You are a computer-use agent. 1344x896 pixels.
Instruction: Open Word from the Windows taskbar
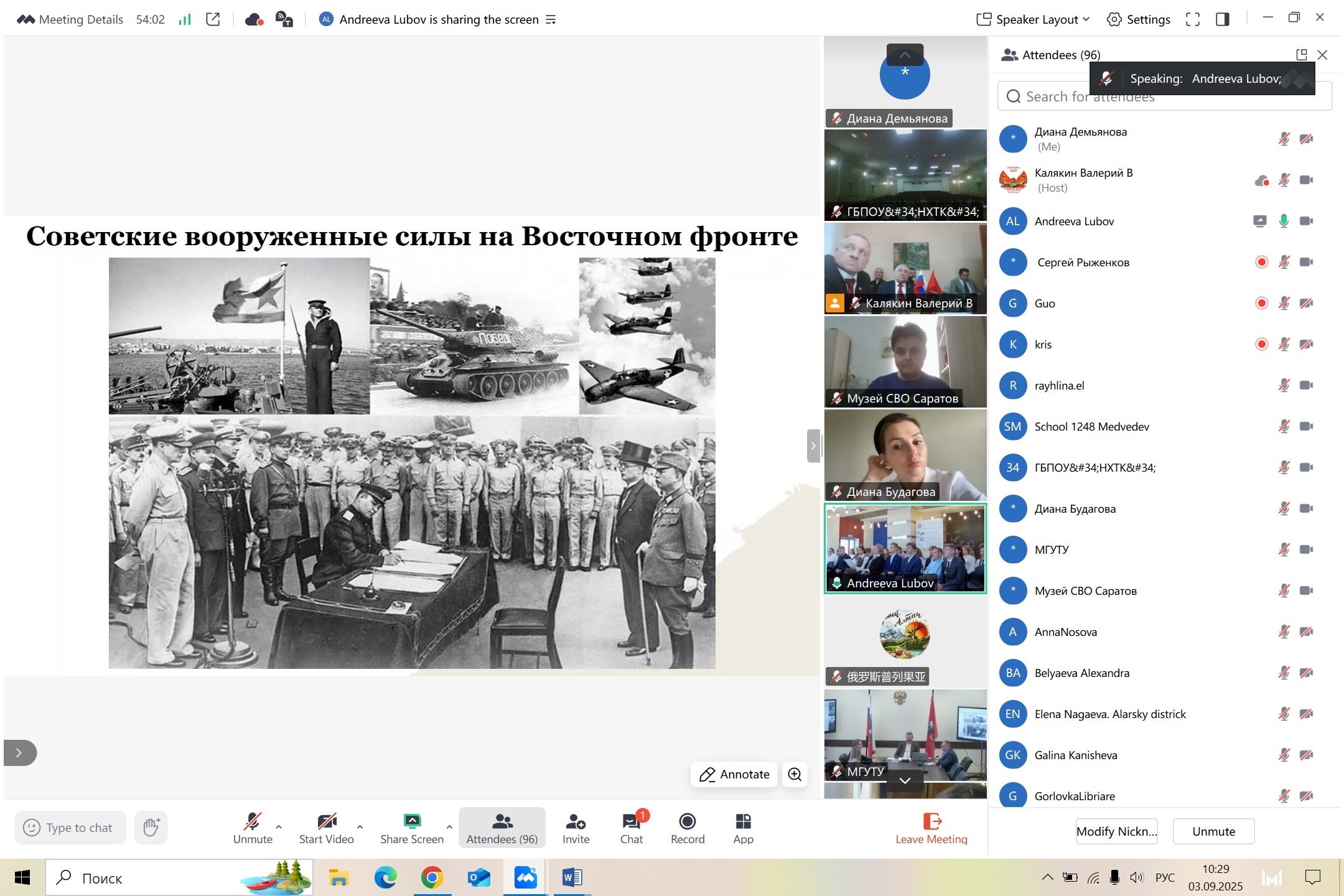[x=571, y=878]
